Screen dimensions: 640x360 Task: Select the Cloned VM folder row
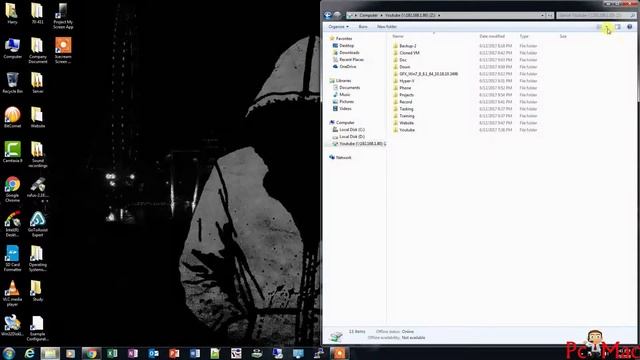point(465,53)
